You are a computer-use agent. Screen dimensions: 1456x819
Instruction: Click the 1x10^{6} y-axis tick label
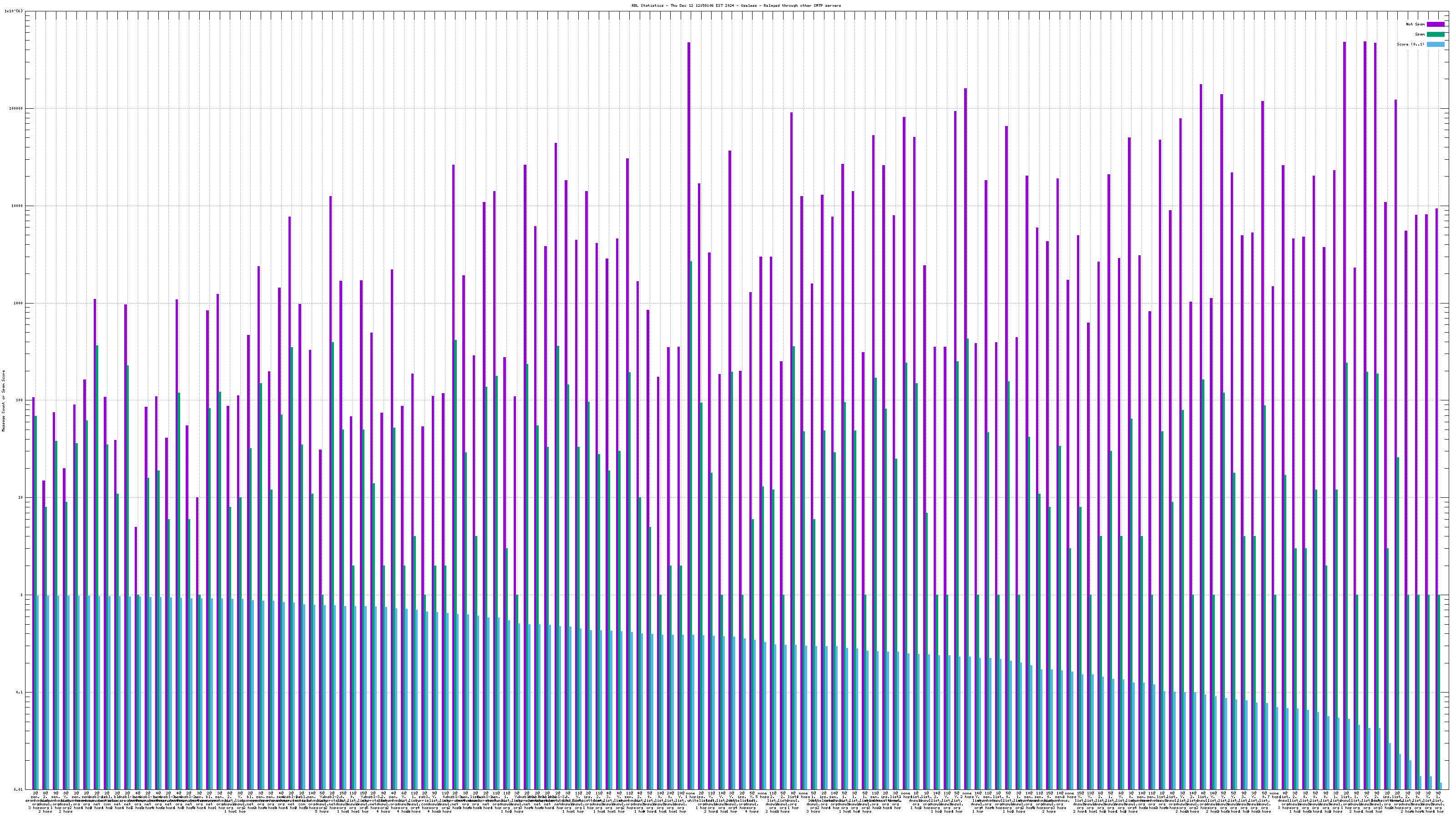(x=14, y=11)
